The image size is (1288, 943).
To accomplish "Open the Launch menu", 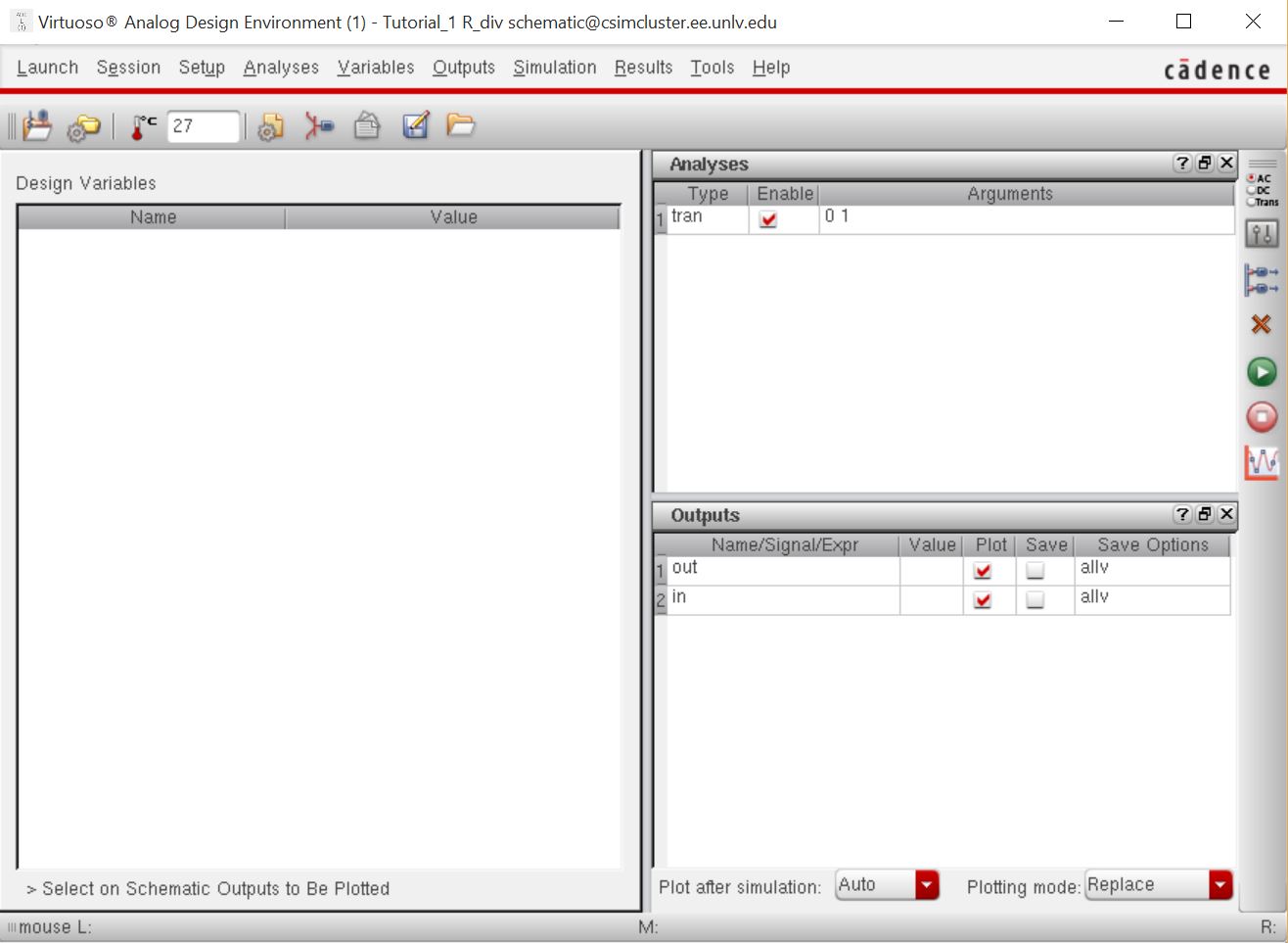I will coord(47,68).
